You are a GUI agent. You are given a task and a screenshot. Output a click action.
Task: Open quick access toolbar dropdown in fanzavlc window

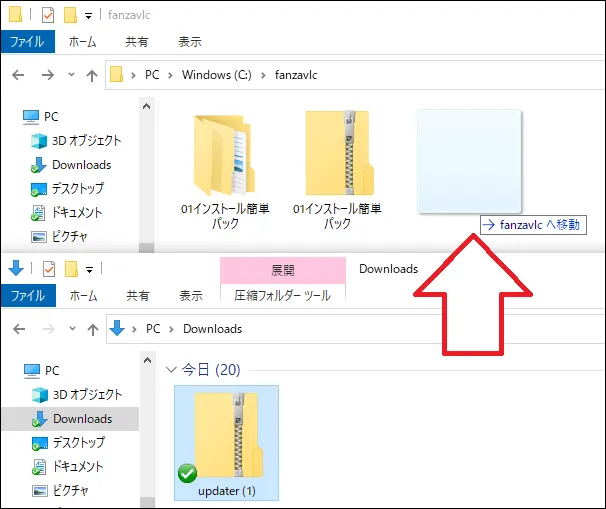[89, 16]
